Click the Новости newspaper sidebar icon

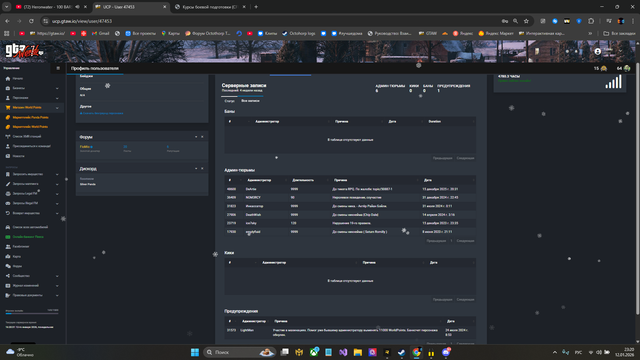[x=8, y=156]
